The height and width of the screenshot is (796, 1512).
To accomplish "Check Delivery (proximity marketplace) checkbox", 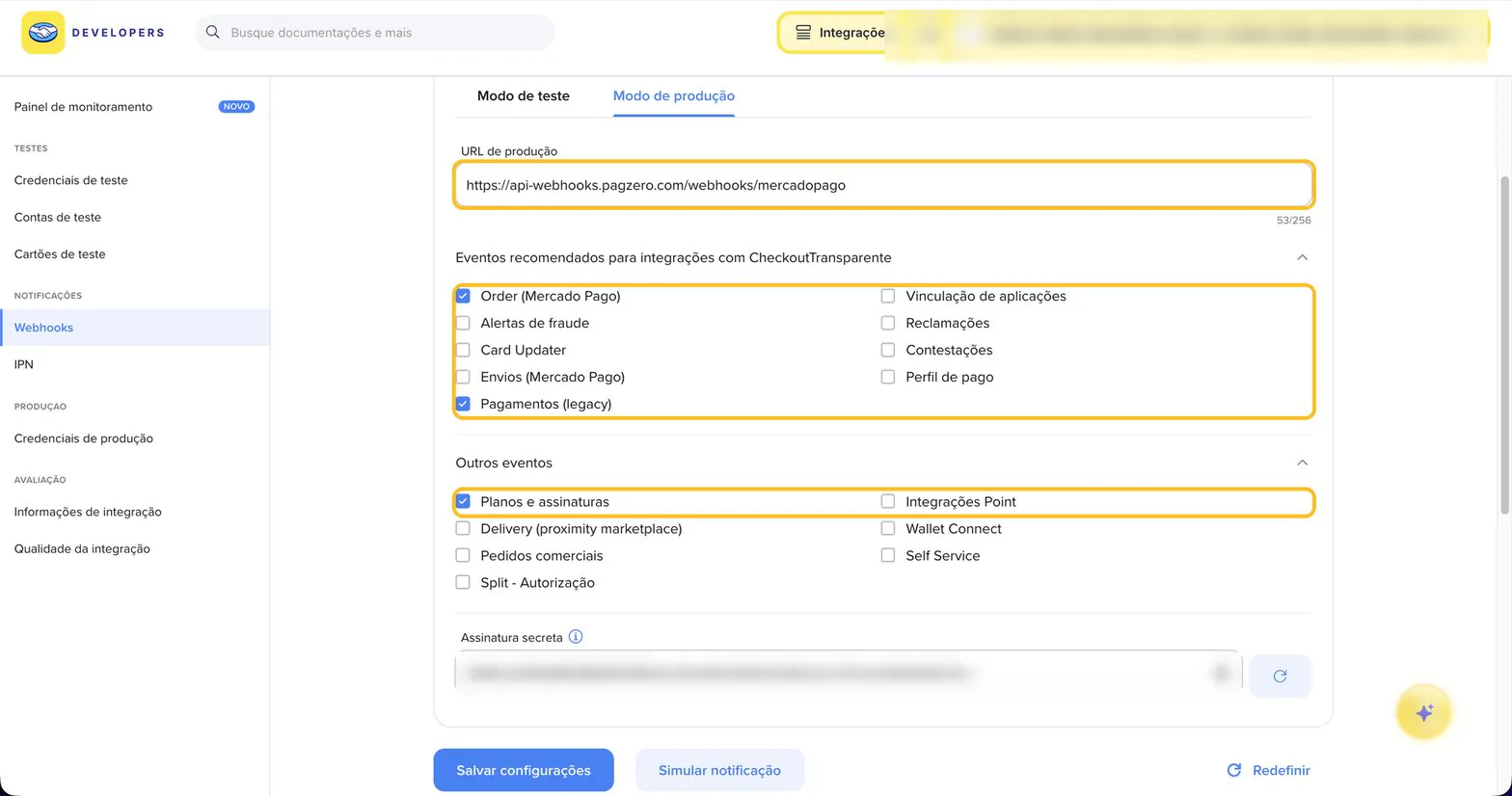I will coord(463,528).
